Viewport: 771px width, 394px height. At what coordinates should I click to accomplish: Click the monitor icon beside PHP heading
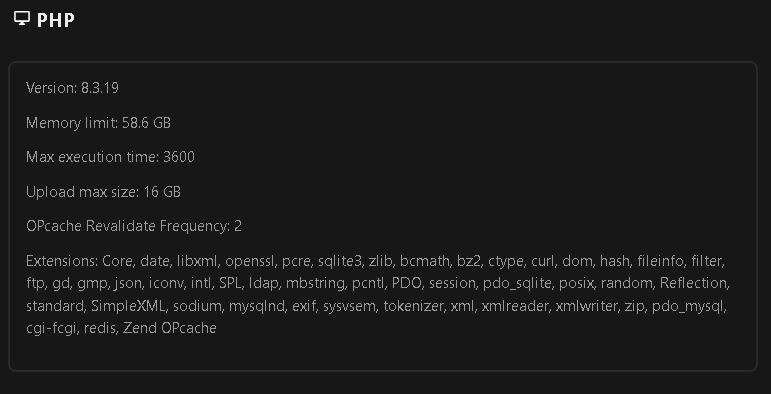pos(22,19)
